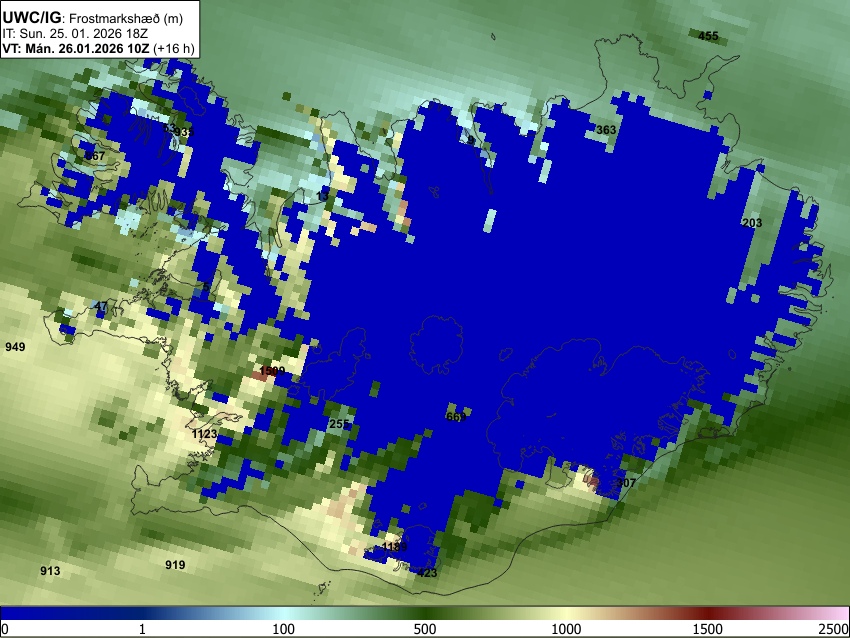Click the VT: Mán. 26.01.2026 10Z line
The height and width of the screenshot is (638, 850).
(x=98, y=48)
